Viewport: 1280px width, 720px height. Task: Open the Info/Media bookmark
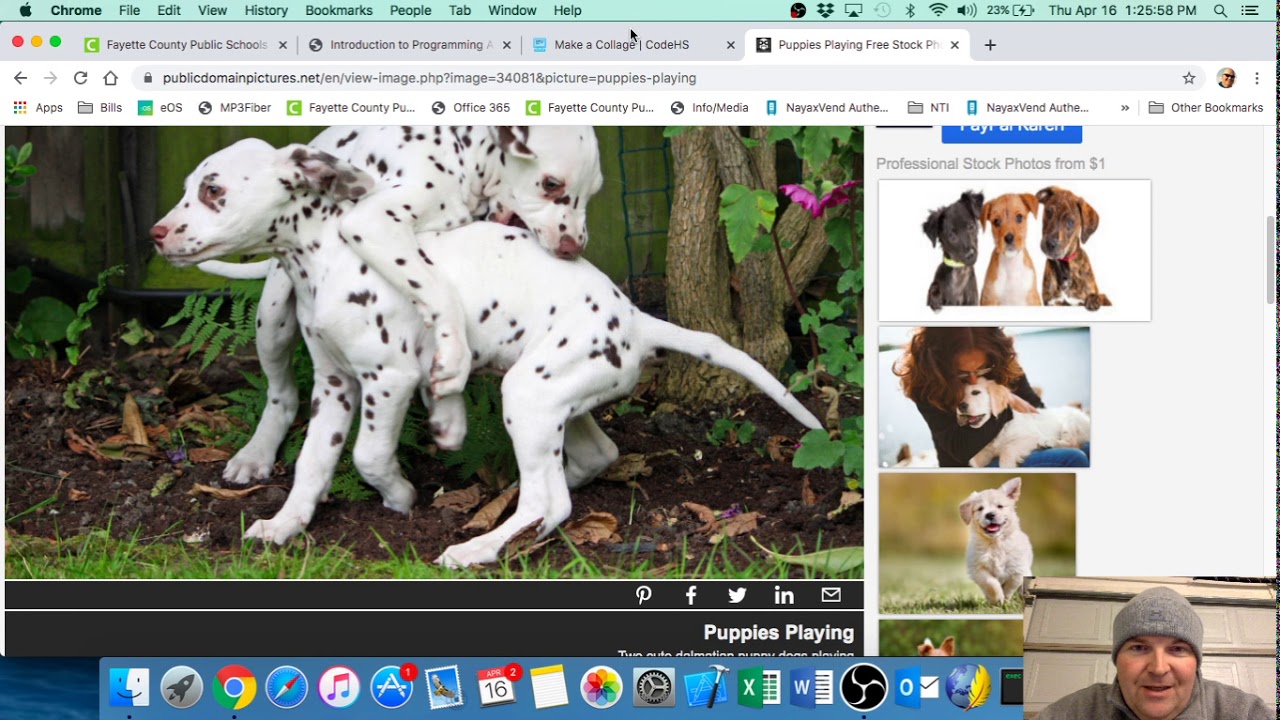point(709,108)
